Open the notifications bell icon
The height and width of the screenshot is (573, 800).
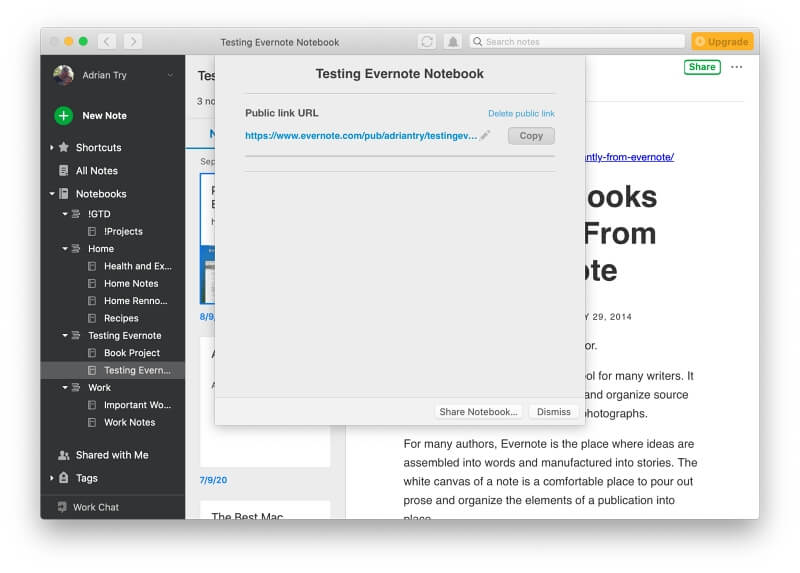tap(453, 41)
